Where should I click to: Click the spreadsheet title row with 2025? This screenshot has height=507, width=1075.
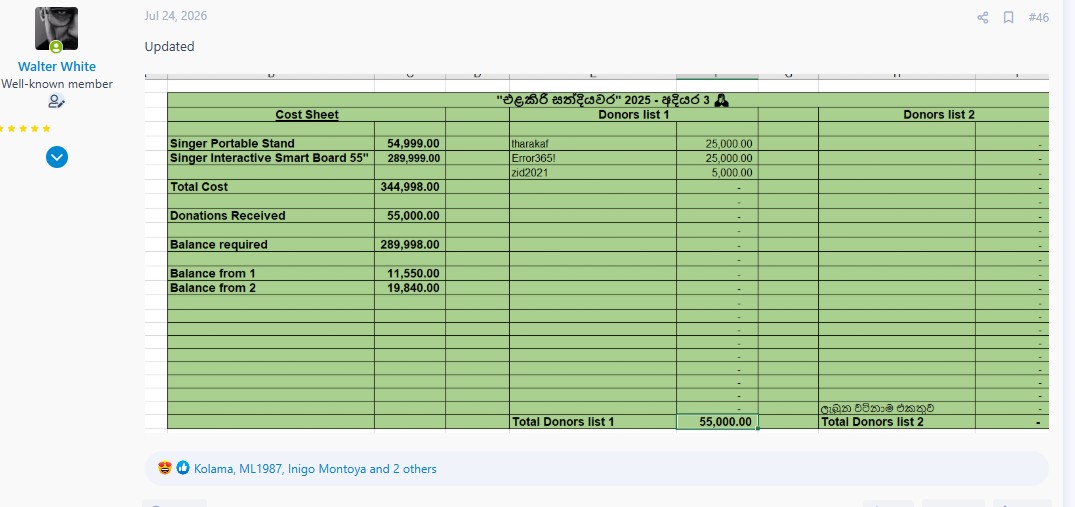[x=608, y=100]
